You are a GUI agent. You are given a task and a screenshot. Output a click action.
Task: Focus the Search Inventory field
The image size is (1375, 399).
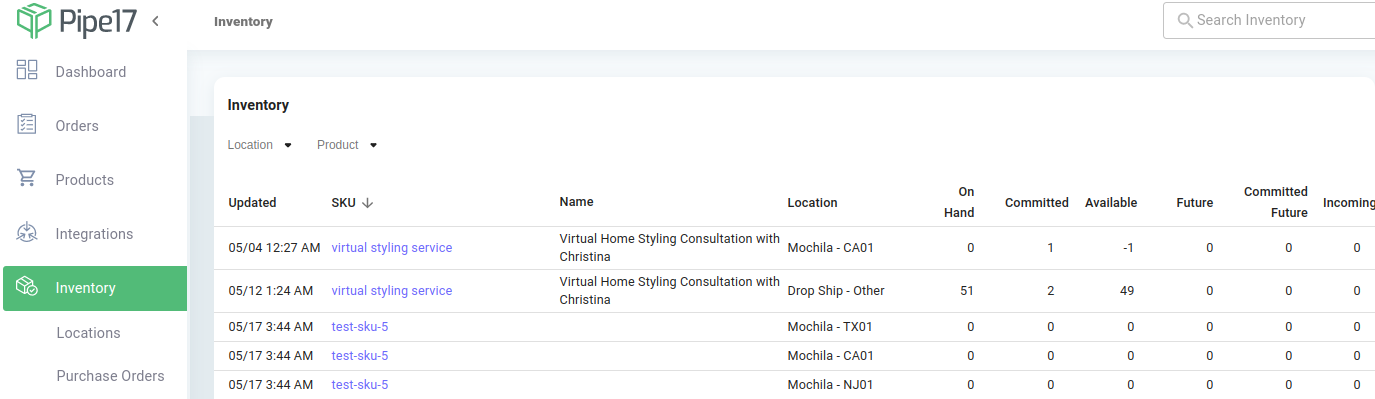coord(1269,20)
